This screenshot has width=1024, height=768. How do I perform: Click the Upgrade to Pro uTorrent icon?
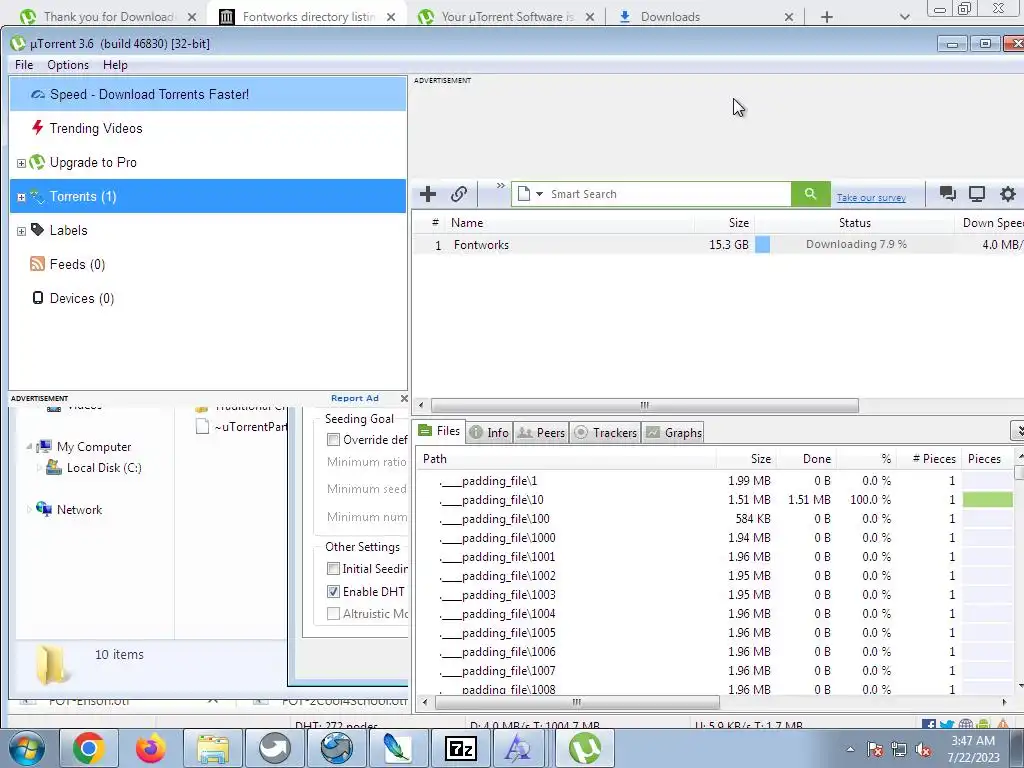[37, 162]
